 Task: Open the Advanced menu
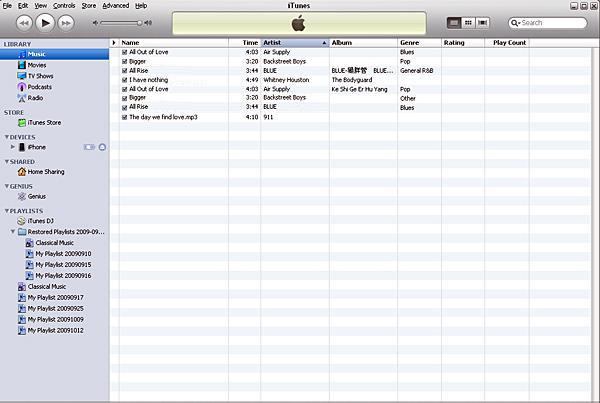[116, 6]
